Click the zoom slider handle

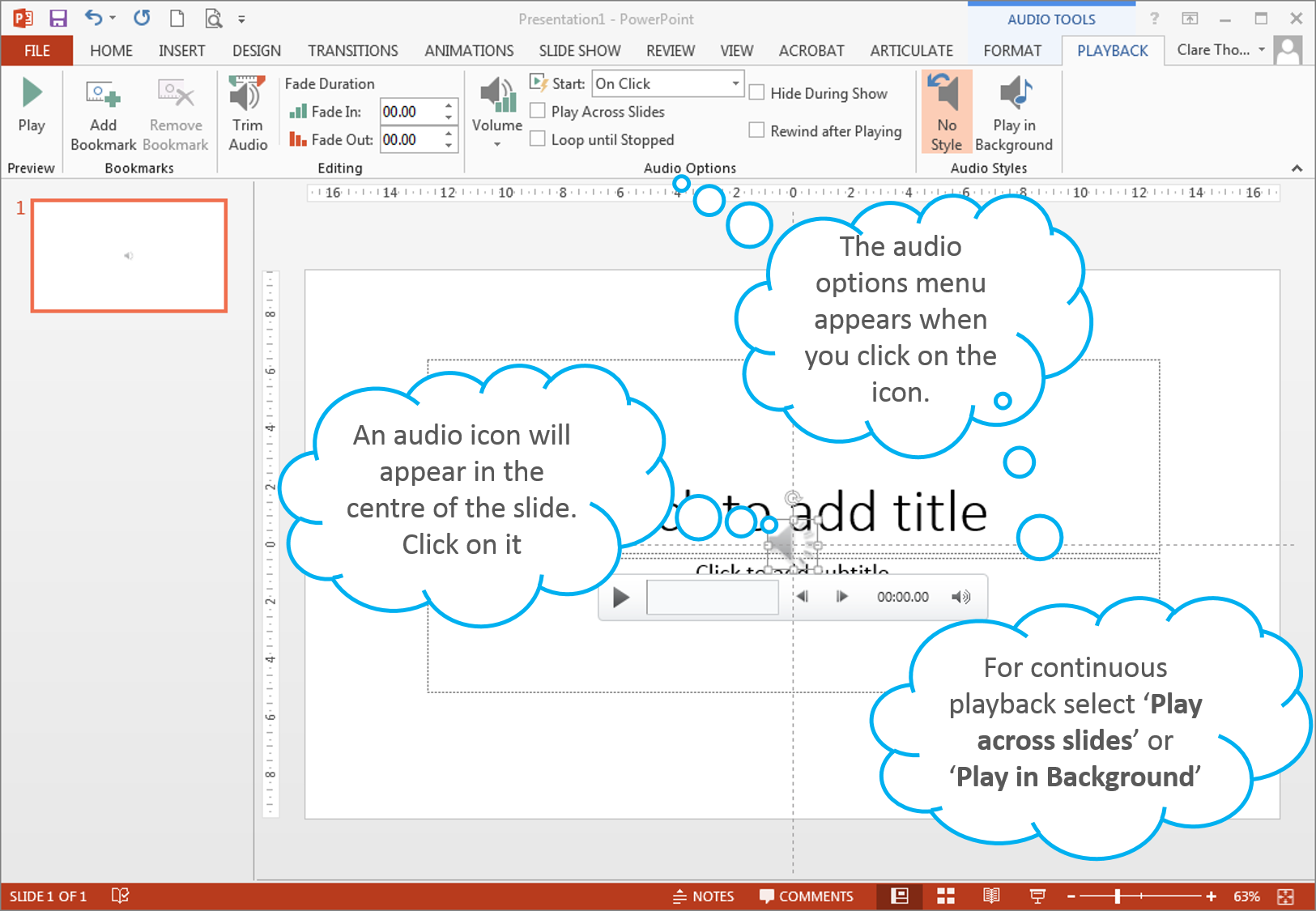[x=1118, y=896]
